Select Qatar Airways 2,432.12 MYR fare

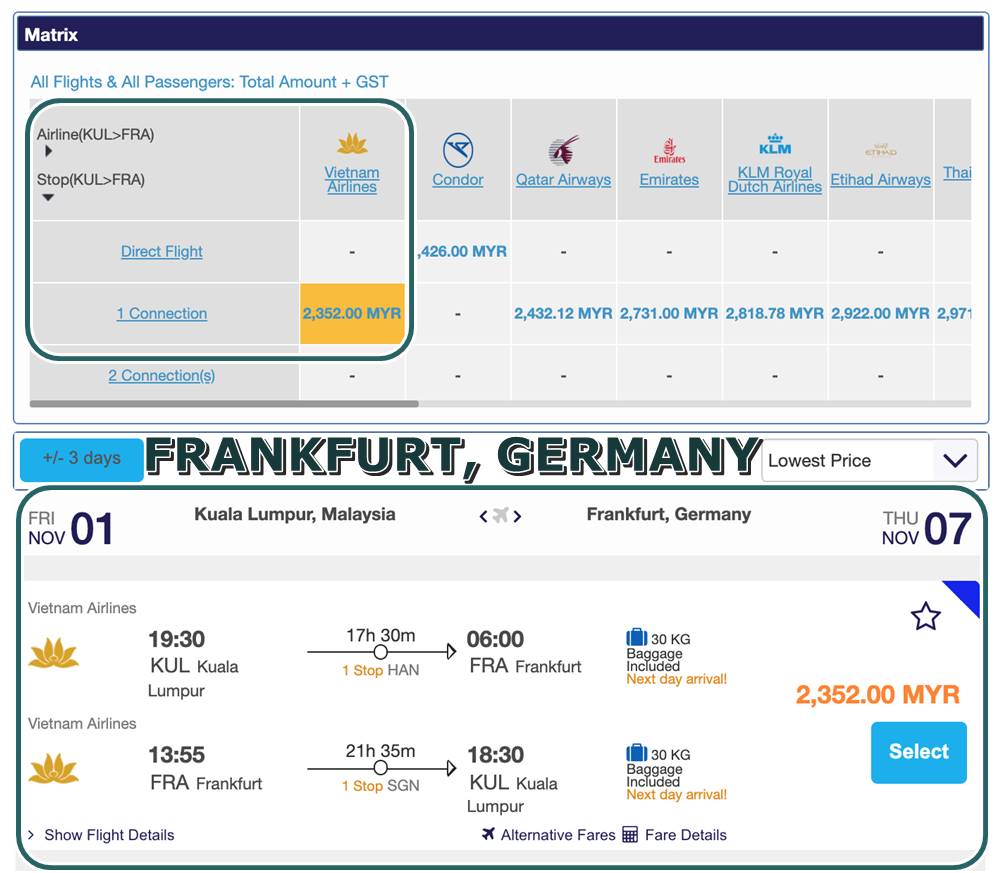click(x=564, y=314)
